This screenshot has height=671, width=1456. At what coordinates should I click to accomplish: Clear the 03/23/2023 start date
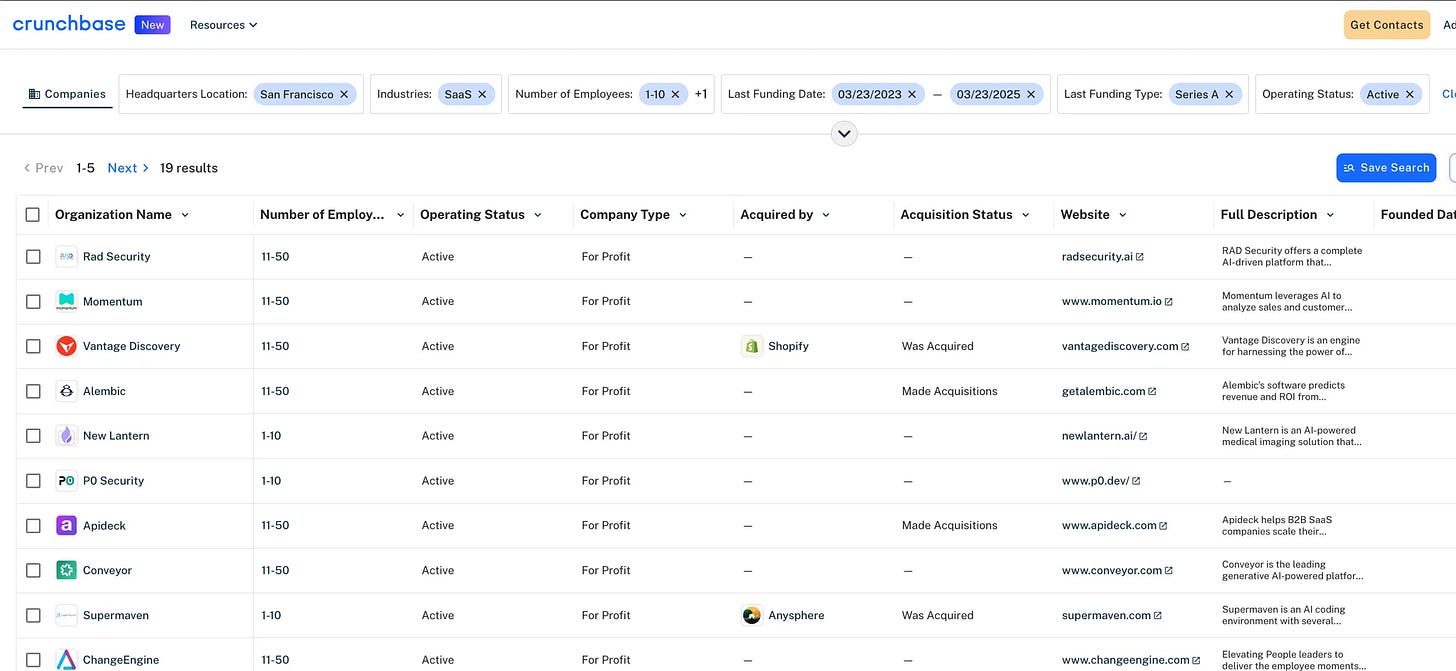click(x=912, y=94)
